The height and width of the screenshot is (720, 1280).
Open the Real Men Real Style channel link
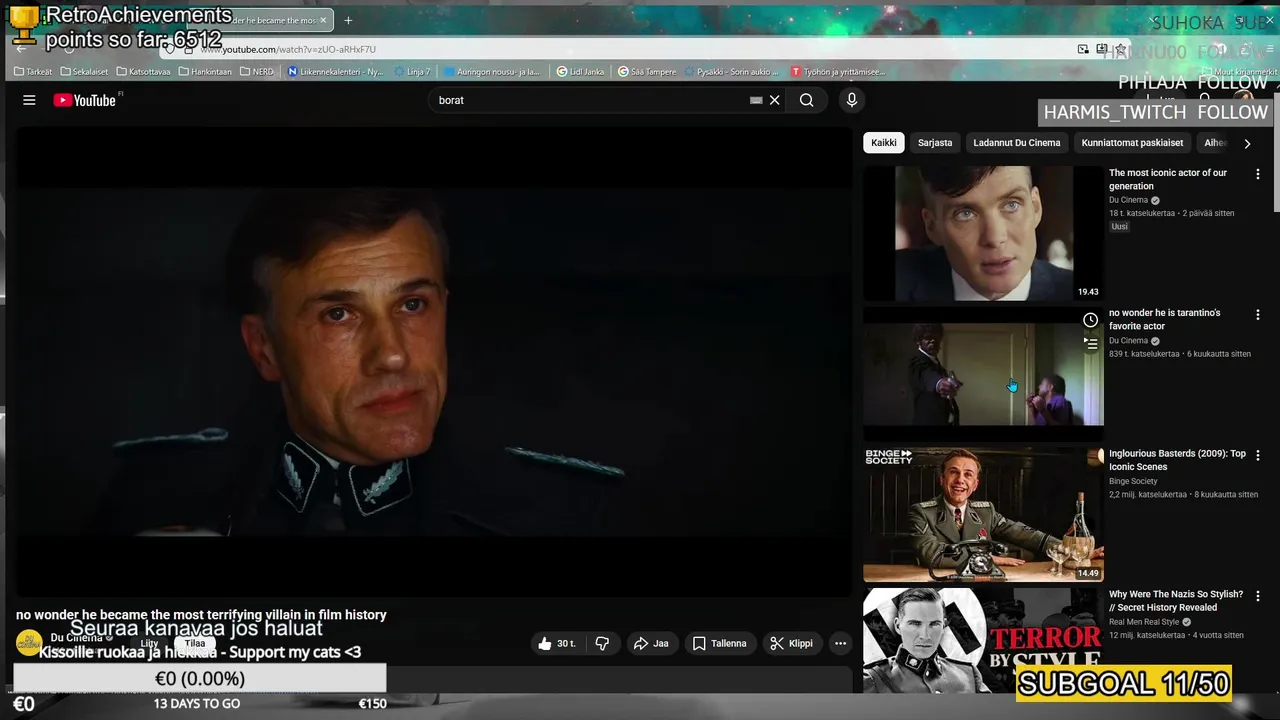(x=1144, y=622)
